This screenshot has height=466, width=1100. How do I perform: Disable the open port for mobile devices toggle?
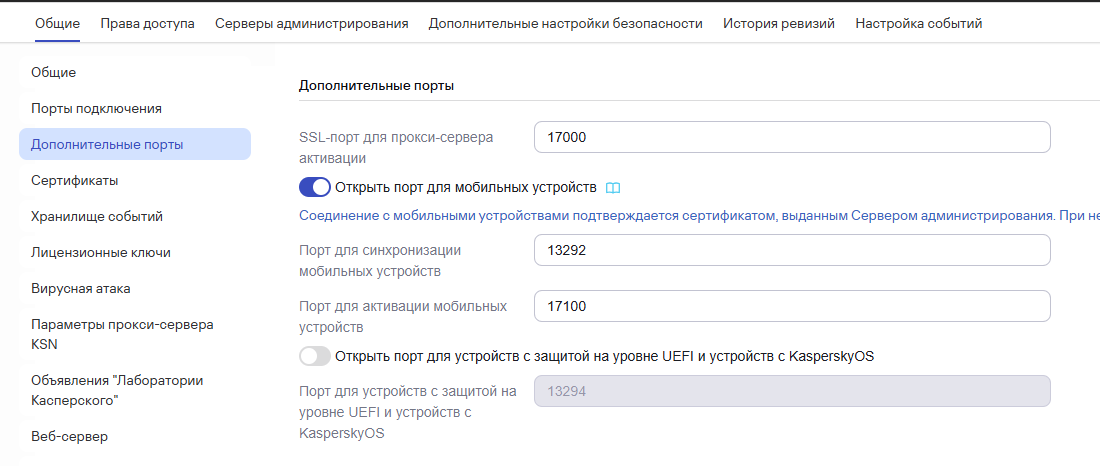coord(315,187)
